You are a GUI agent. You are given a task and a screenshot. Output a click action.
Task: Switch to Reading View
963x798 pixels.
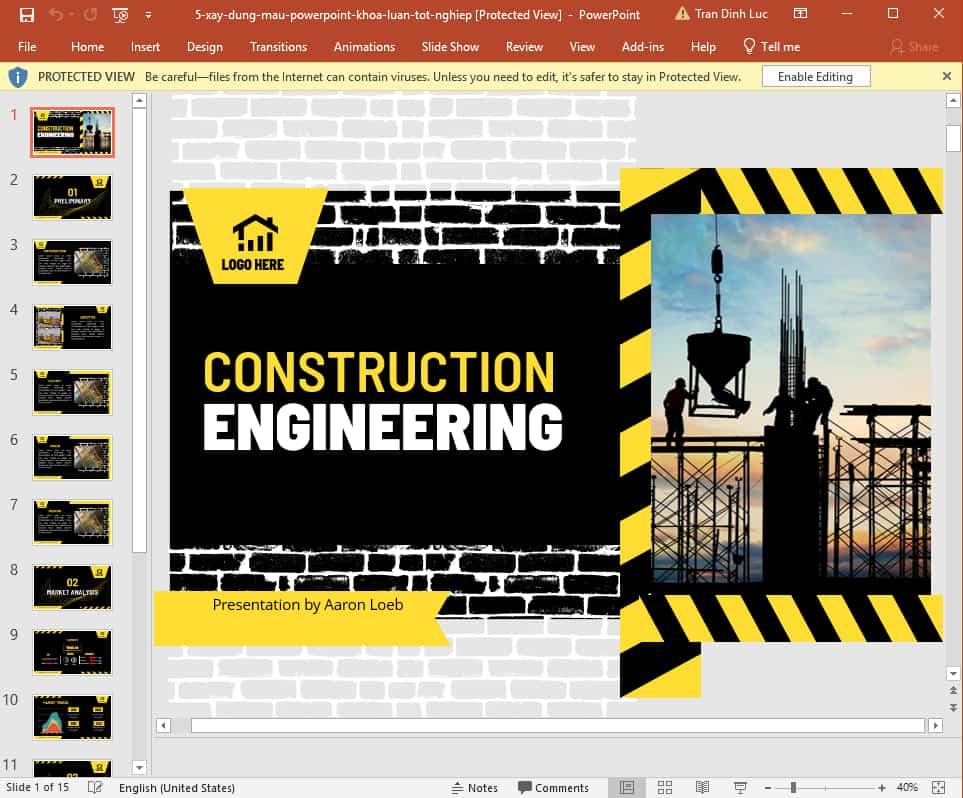coord(702,787)
